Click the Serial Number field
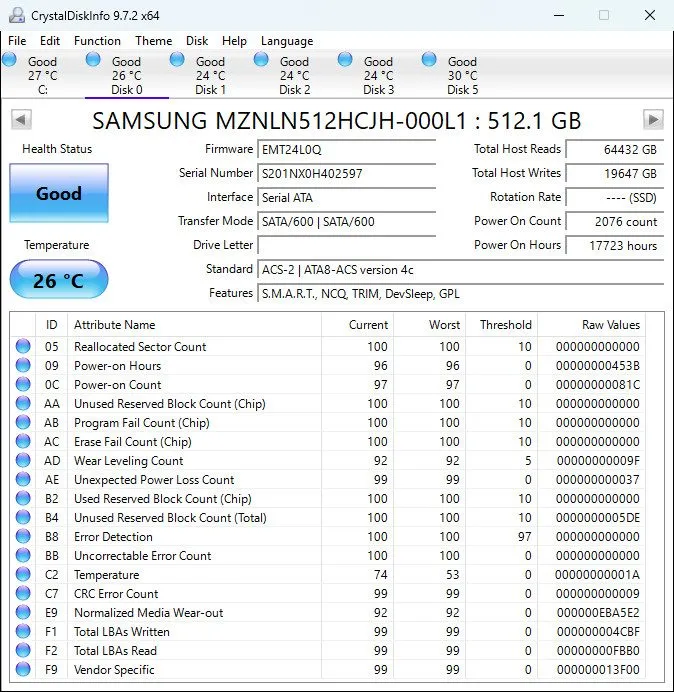The height and width of the screenshot is (692, 674). click(346, 173)
